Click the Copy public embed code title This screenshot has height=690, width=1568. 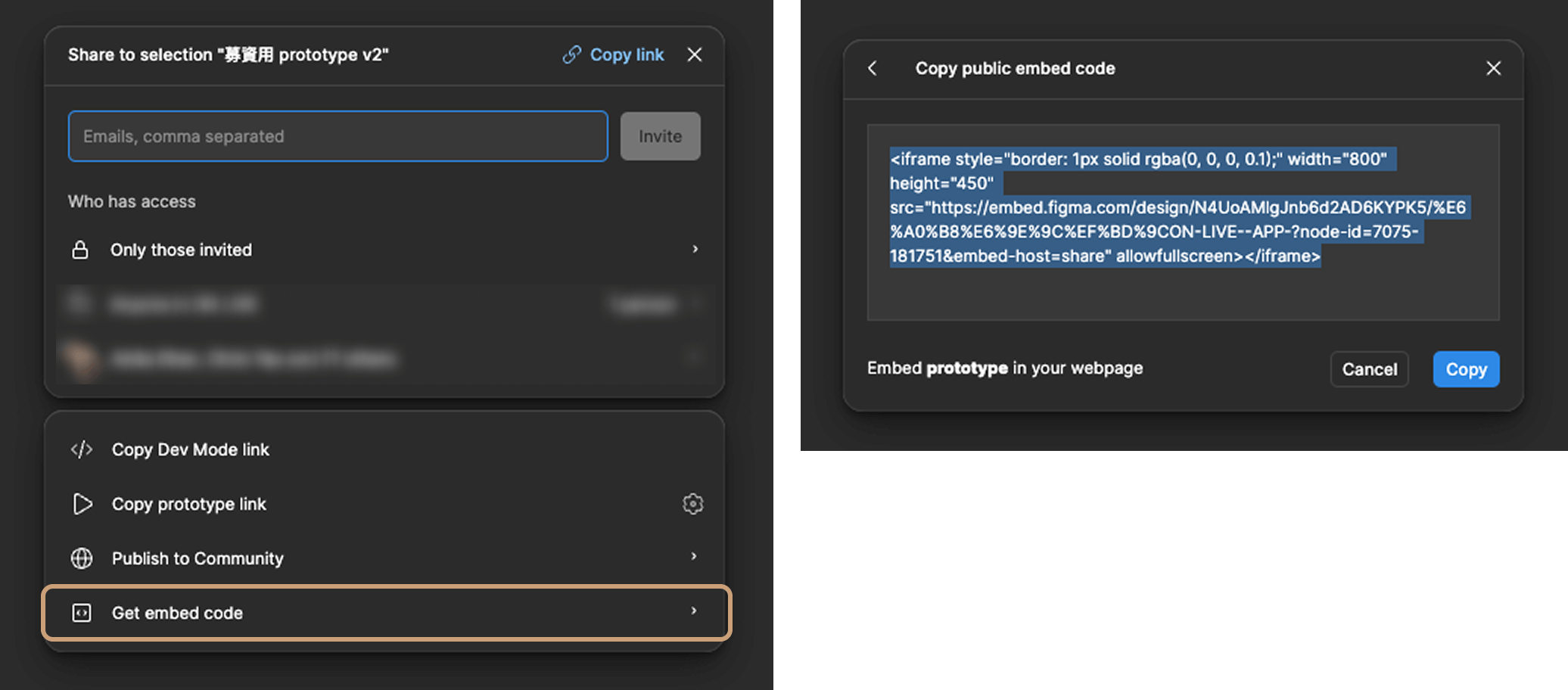coord(1016,68)
